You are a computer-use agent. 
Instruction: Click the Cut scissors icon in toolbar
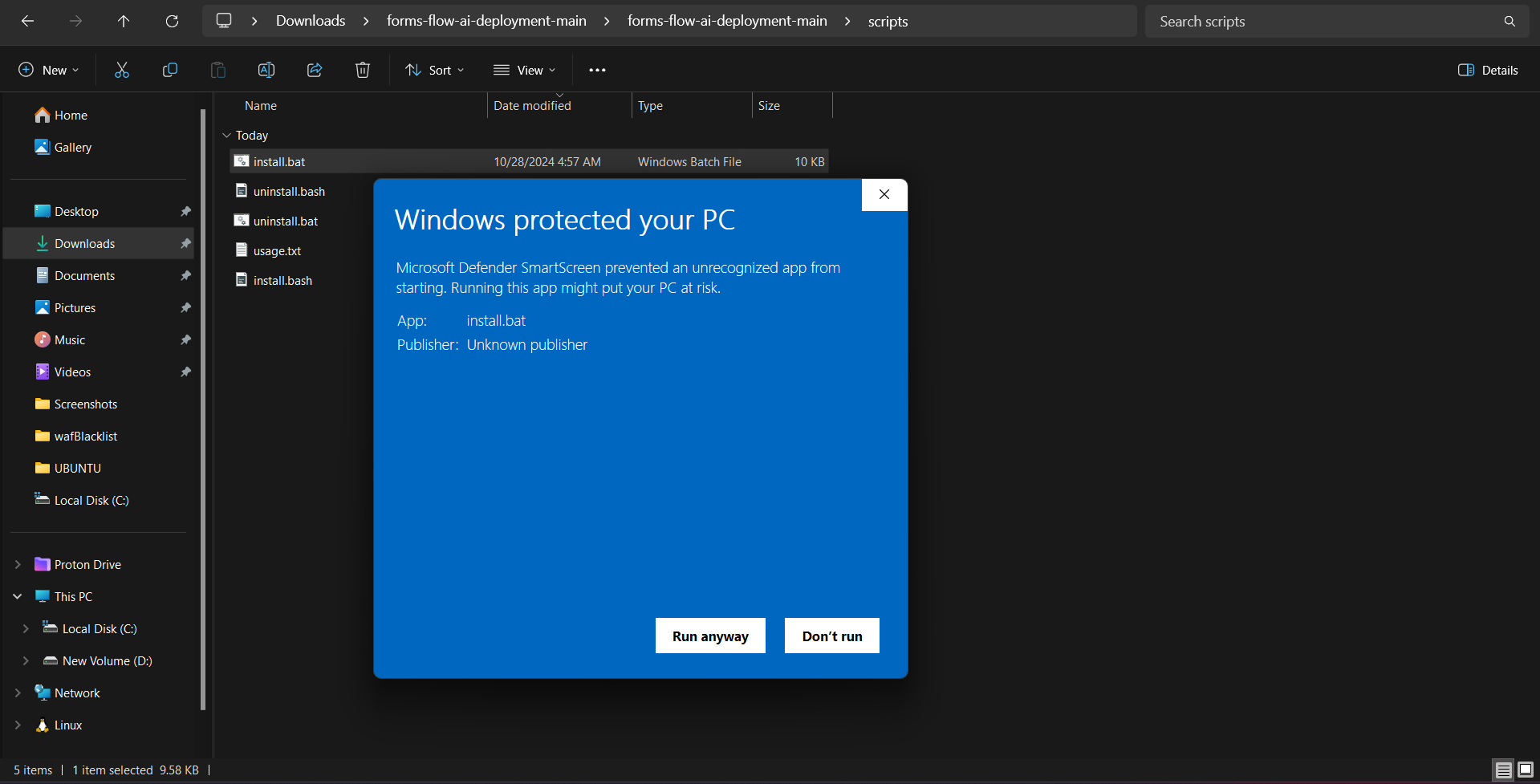pos(122,70)
